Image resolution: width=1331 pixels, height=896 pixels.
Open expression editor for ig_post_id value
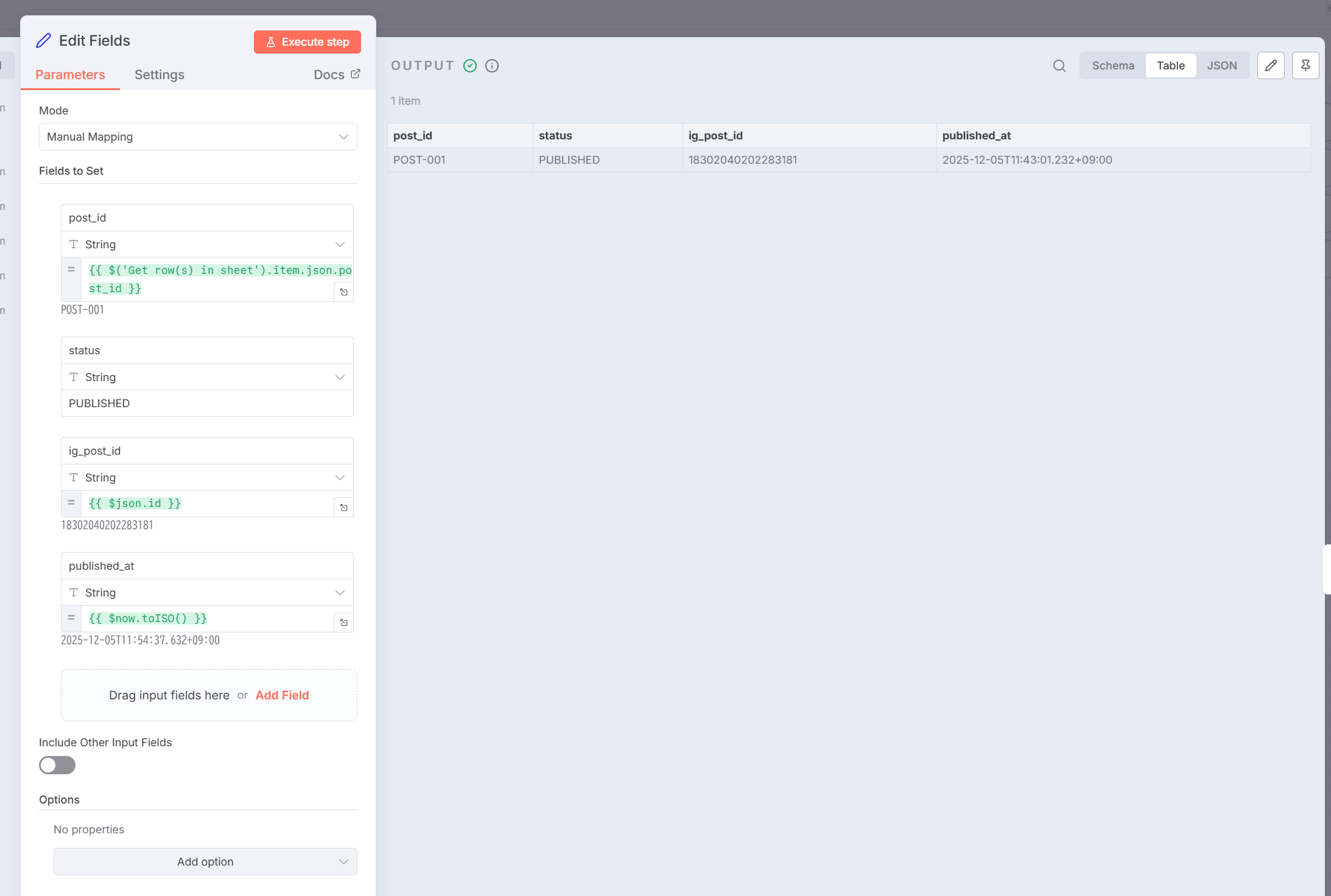tap(344, 508)
